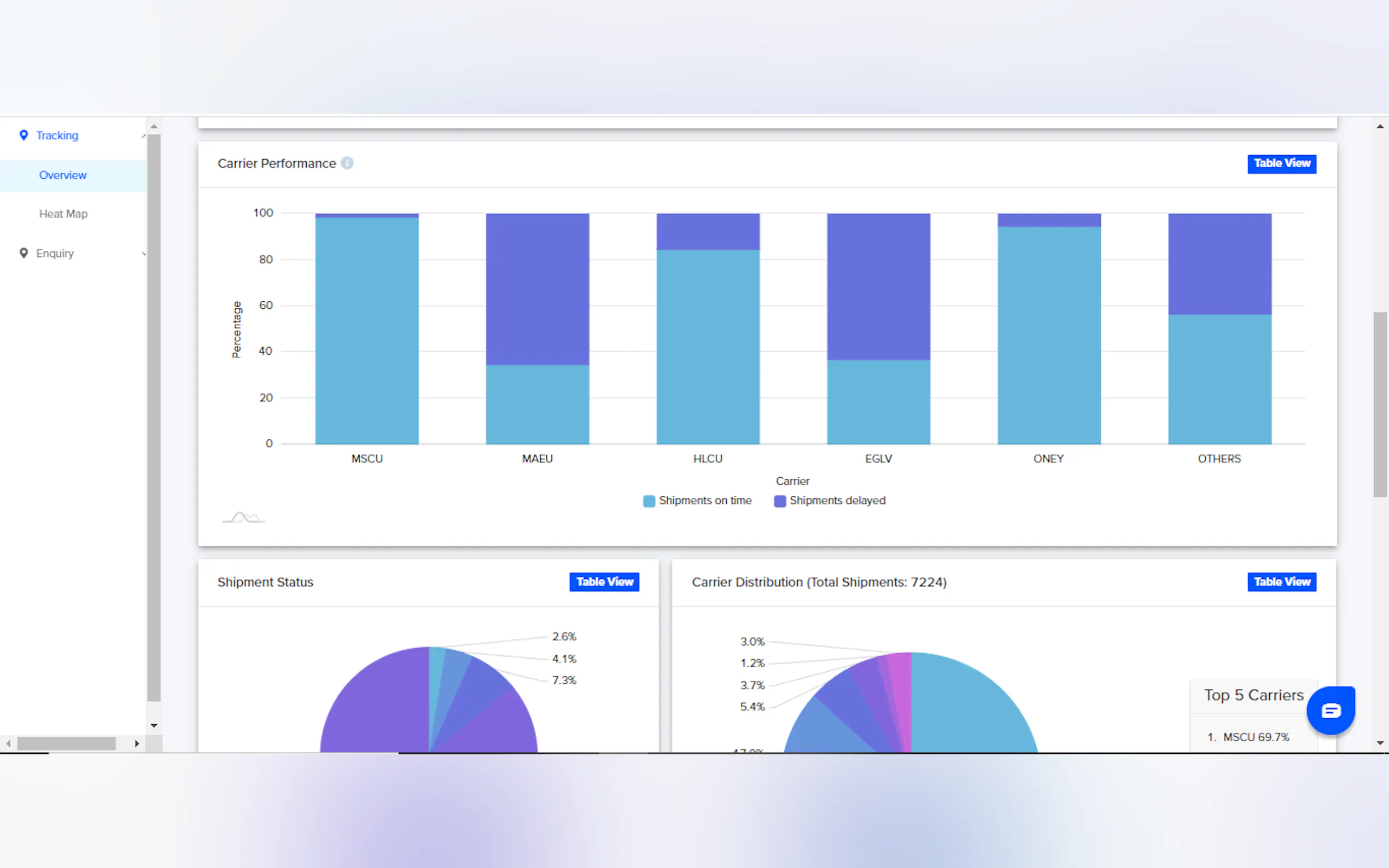1389x868 pixels.
Task: Click the OTHERS axis label
Action: (x=1219, y=459)
